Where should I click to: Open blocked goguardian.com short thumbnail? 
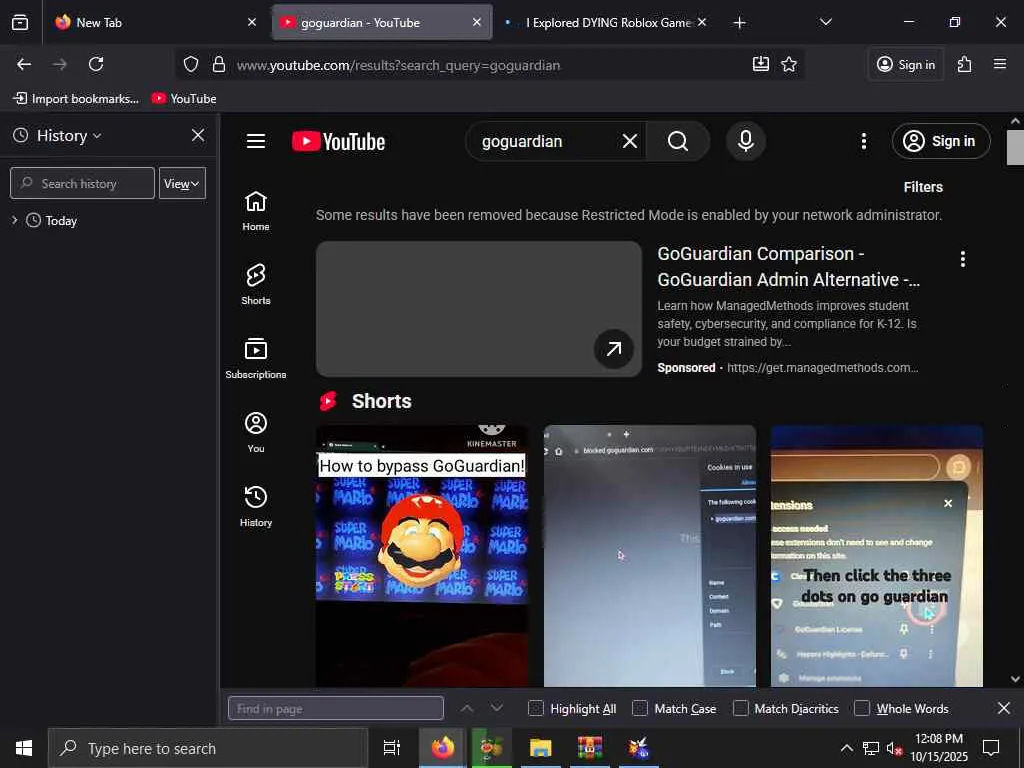point(650,556)
